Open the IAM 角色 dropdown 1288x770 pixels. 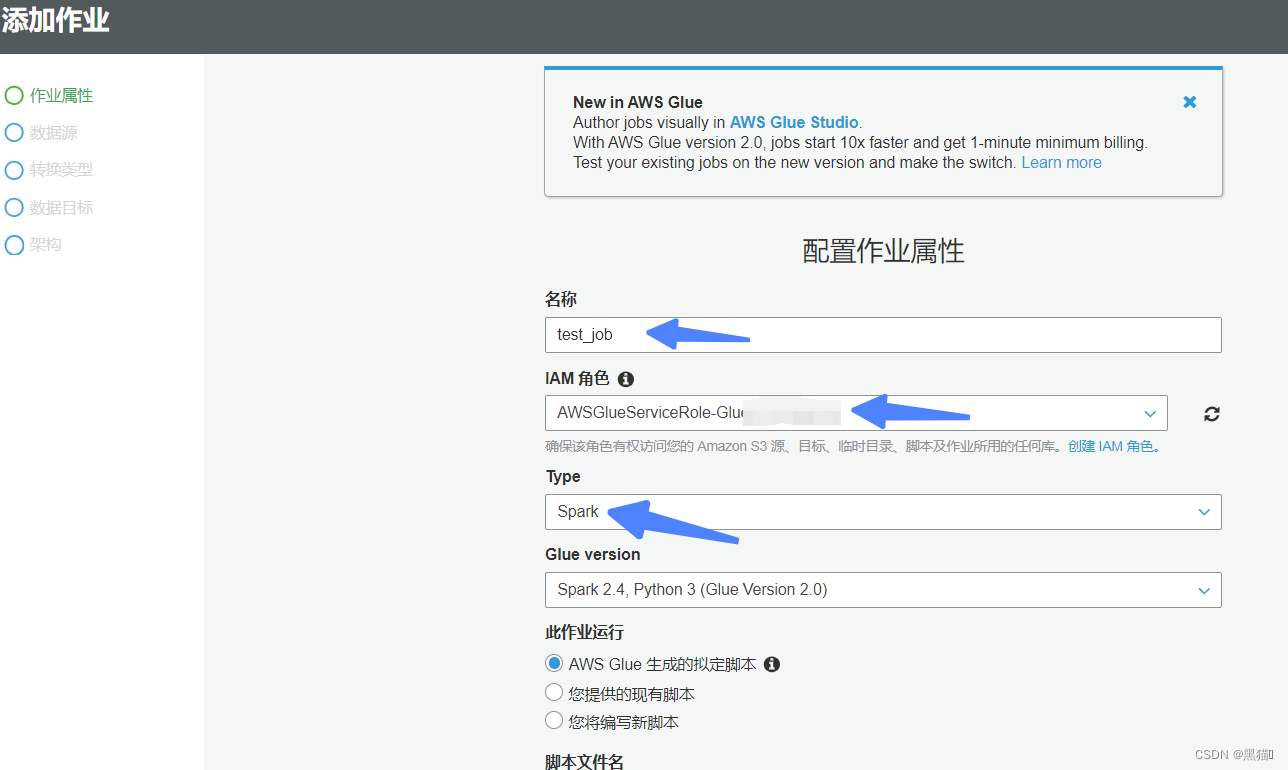click(x=856, y=413)
